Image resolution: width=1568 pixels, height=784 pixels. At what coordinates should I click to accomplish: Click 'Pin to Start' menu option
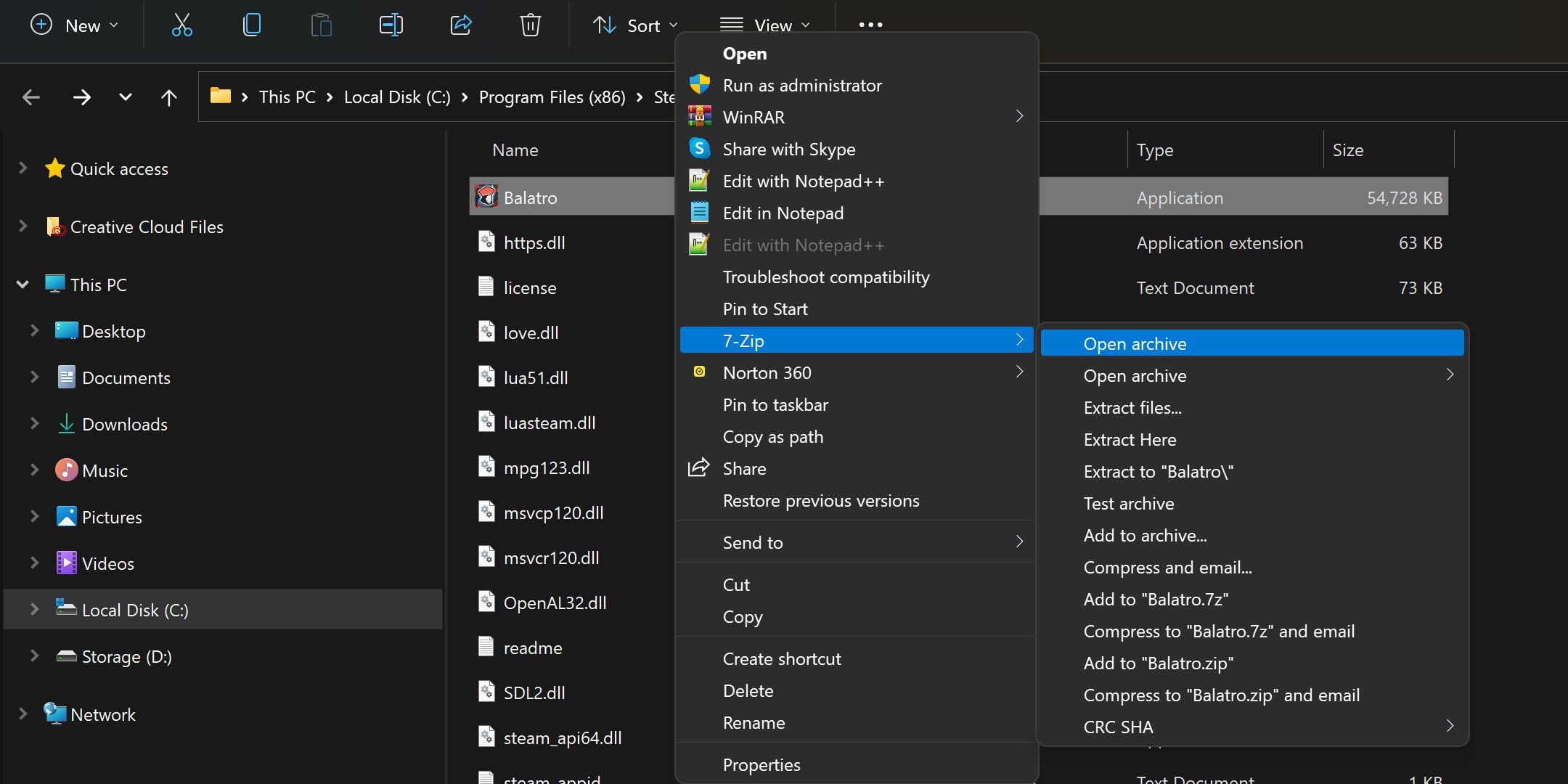pyautogui.click(x=766, y=308)
